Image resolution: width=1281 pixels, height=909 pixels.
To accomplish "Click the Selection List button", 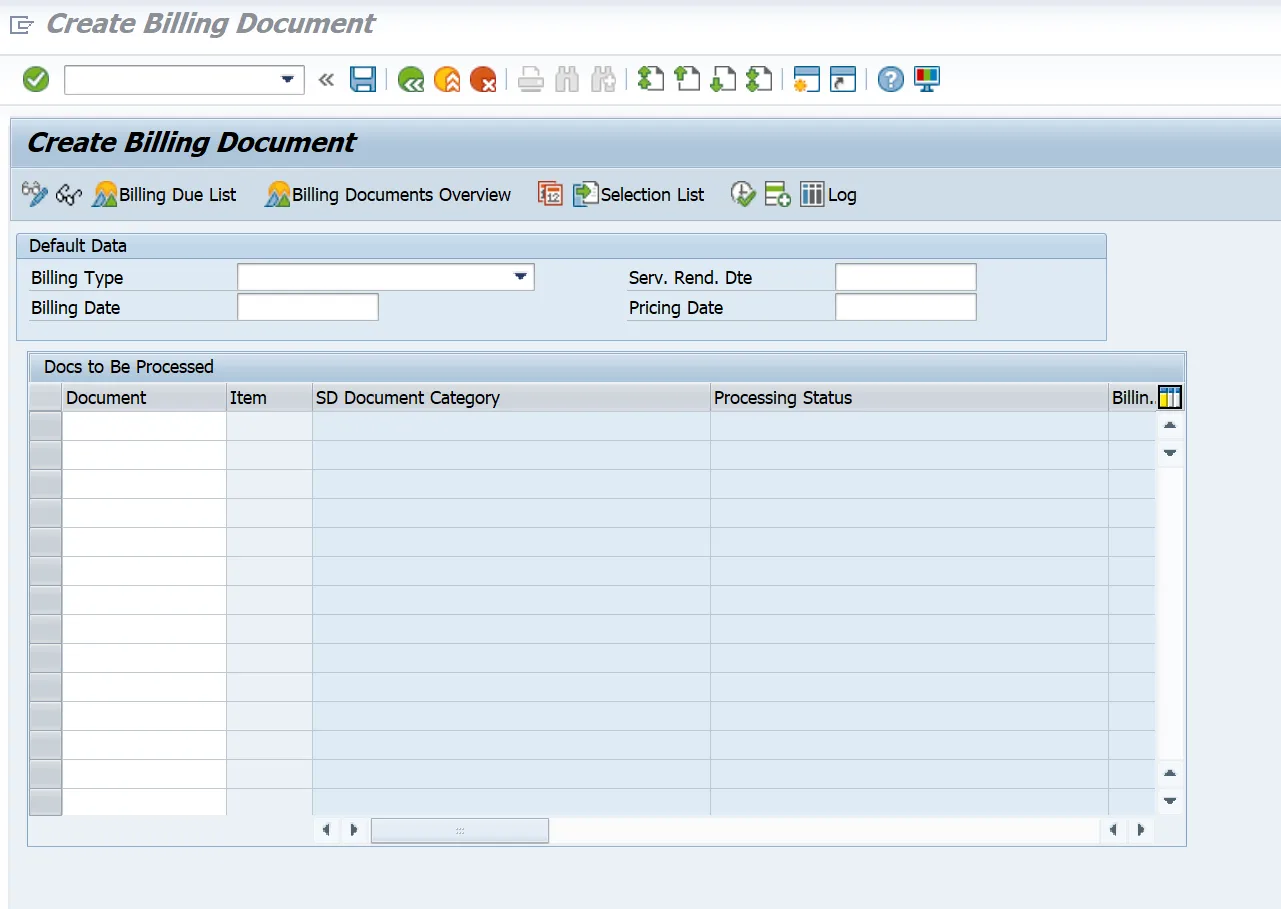I will (x=639, y=195).
